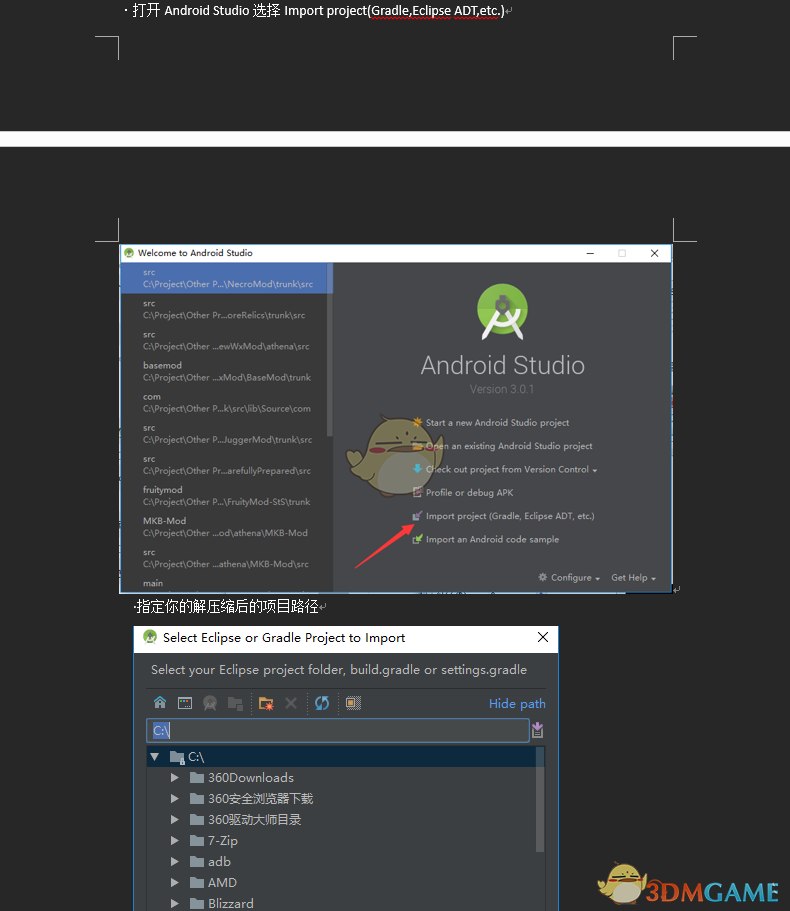
Task: Click the Configure gear icon
Action: click(x=543, y=577)
